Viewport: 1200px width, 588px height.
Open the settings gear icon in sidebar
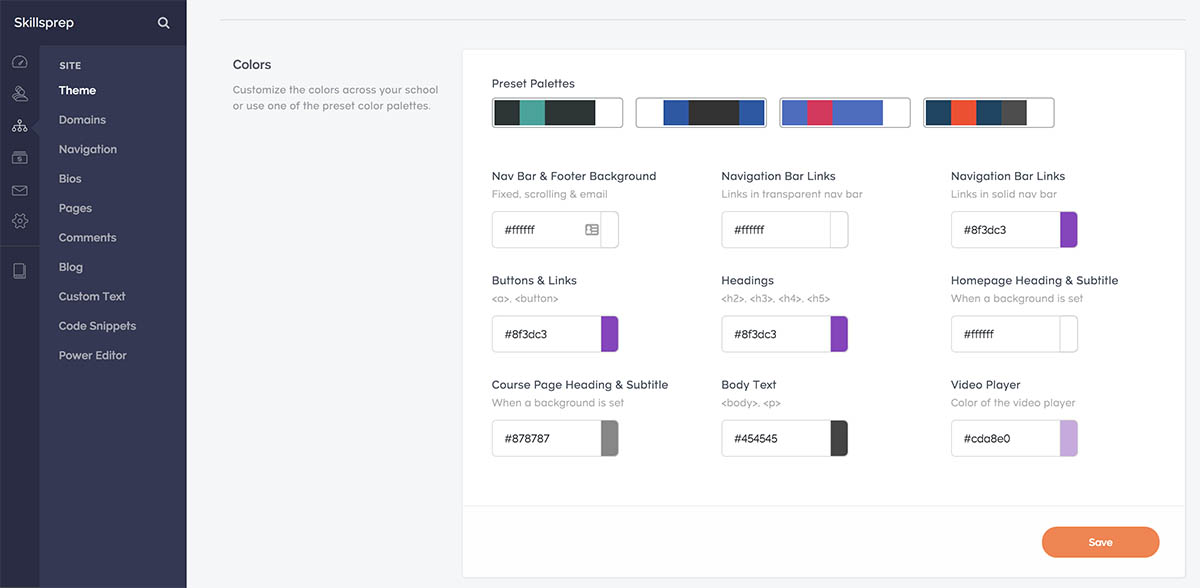click(x=20, y=221)
